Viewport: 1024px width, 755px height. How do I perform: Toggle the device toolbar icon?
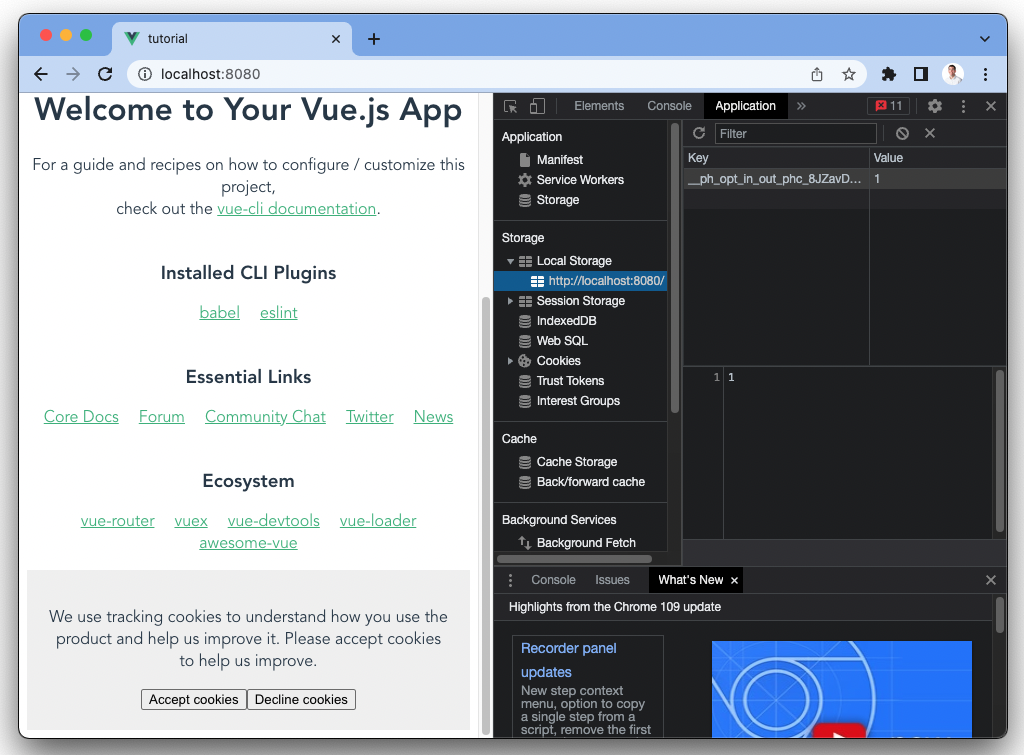[537, 106]
